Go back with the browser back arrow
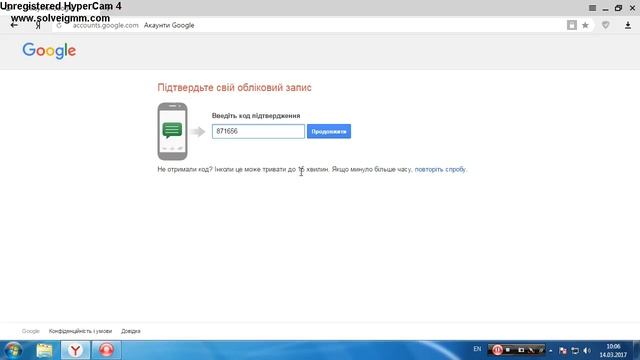Screen dimensions: 640x360 (x=14, y=25)
